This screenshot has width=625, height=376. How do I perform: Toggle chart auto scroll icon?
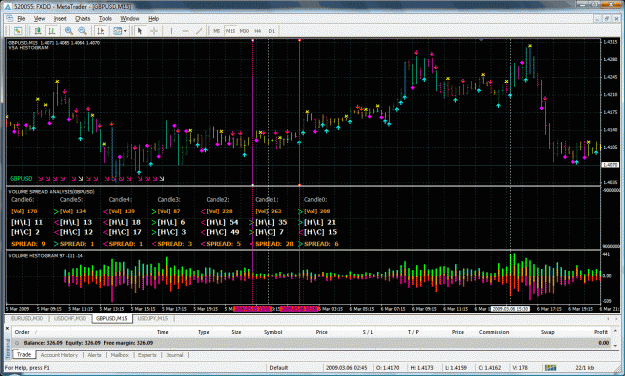click(101, 31)
